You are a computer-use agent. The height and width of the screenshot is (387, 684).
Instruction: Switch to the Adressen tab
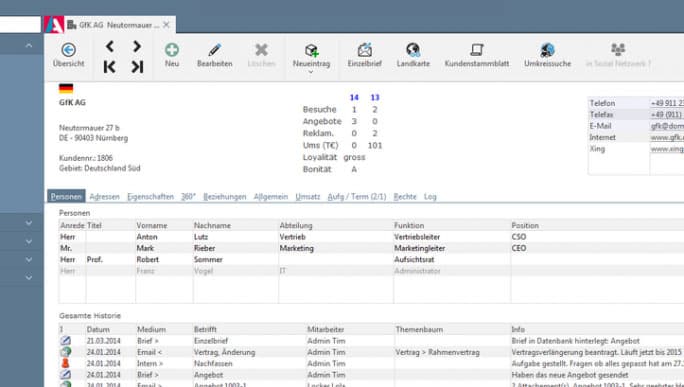(x=104, y=197)
